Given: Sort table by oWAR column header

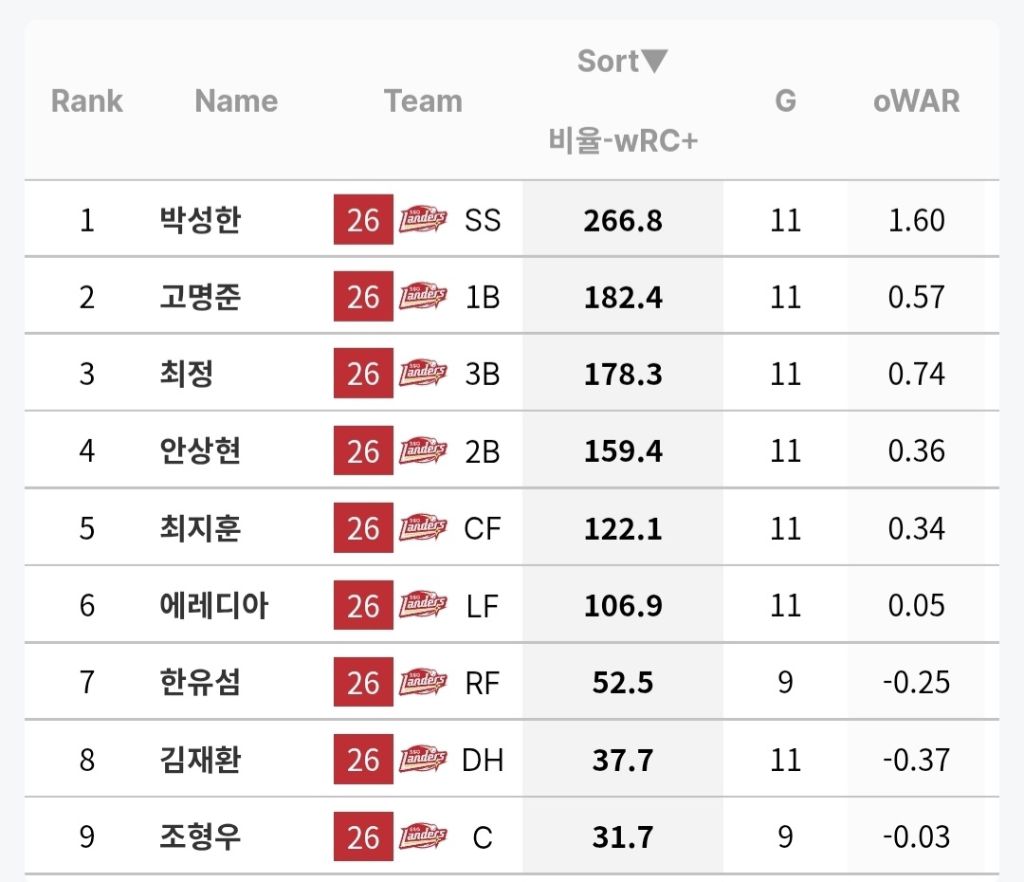Looking at the screenshot, I should [x=916, y=101].
